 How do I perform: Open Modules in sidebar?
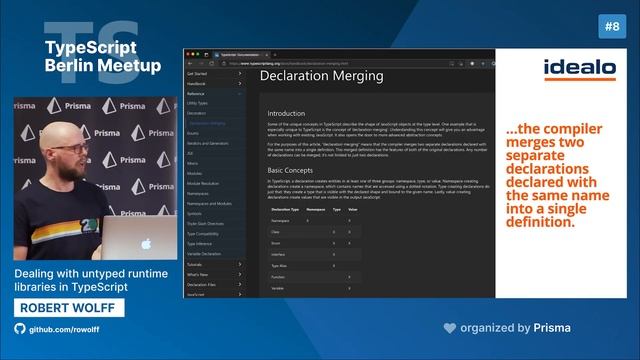[x=194, y=173]
